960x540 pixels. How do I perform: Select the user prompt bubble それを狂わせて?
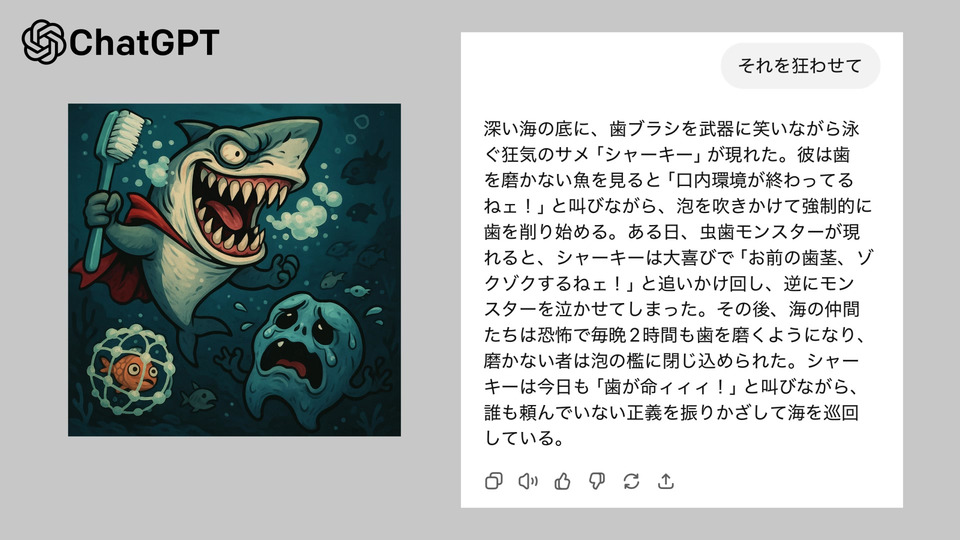[x=800, y=66]
